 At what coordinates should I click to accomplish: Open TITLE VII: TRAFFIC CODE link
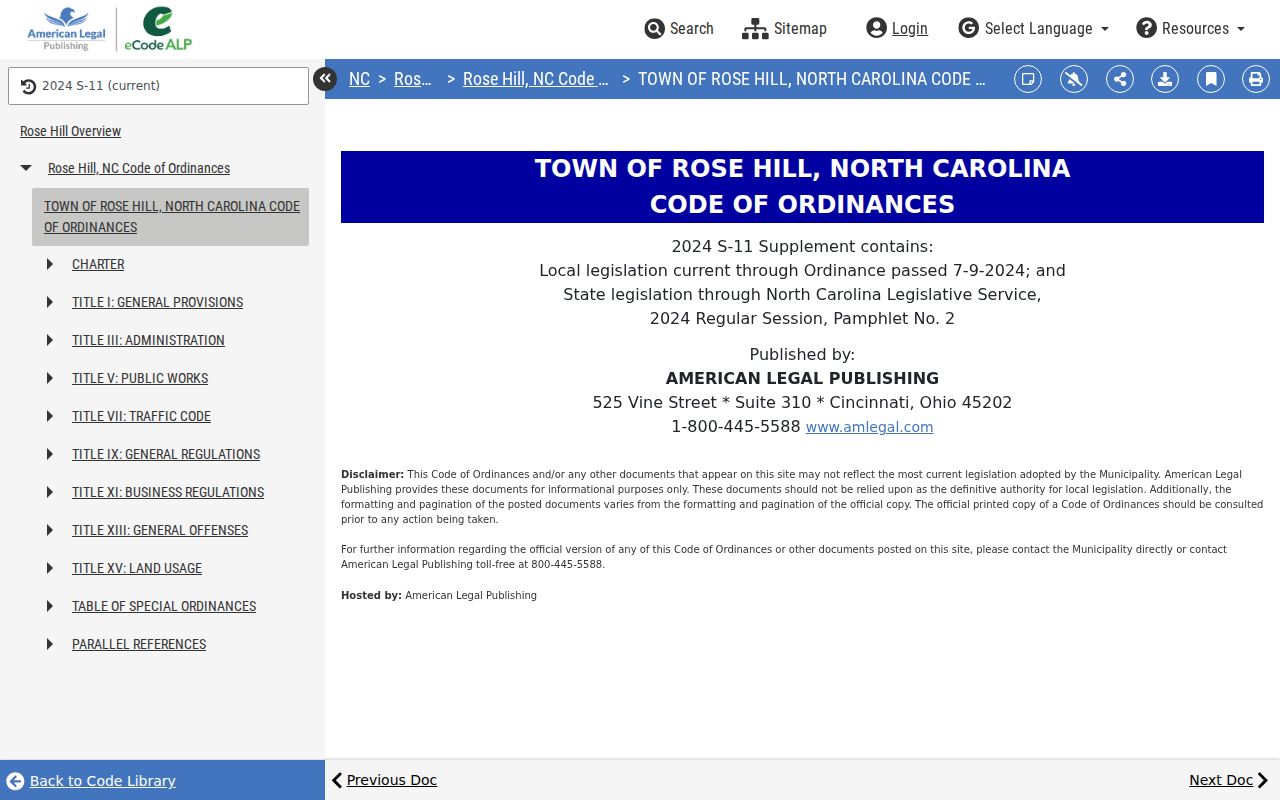coord(141,416)
